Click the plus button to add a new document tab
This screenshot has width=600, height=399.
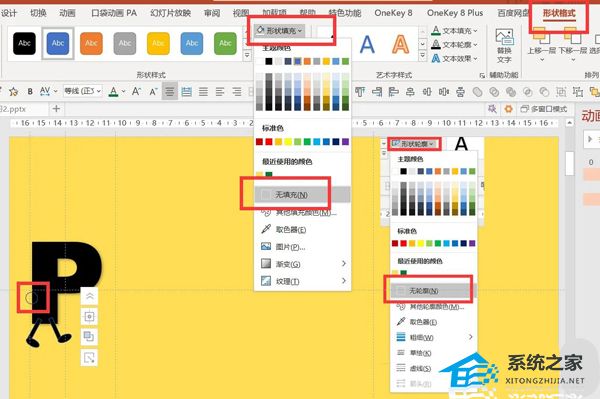tap(56, 109)
